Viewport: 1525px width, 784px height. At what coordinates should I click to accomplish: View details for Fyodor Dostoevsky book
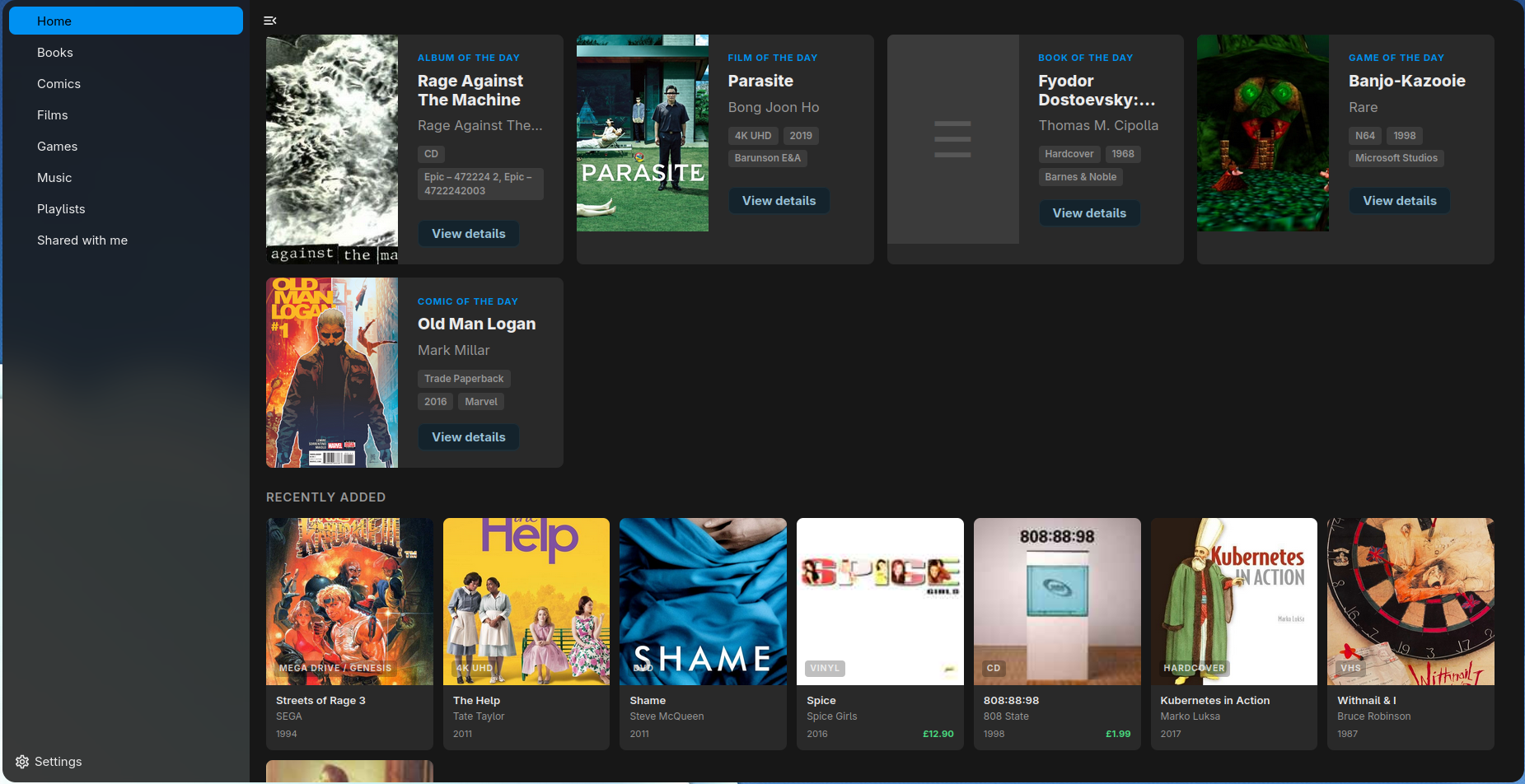[1089, 213]
